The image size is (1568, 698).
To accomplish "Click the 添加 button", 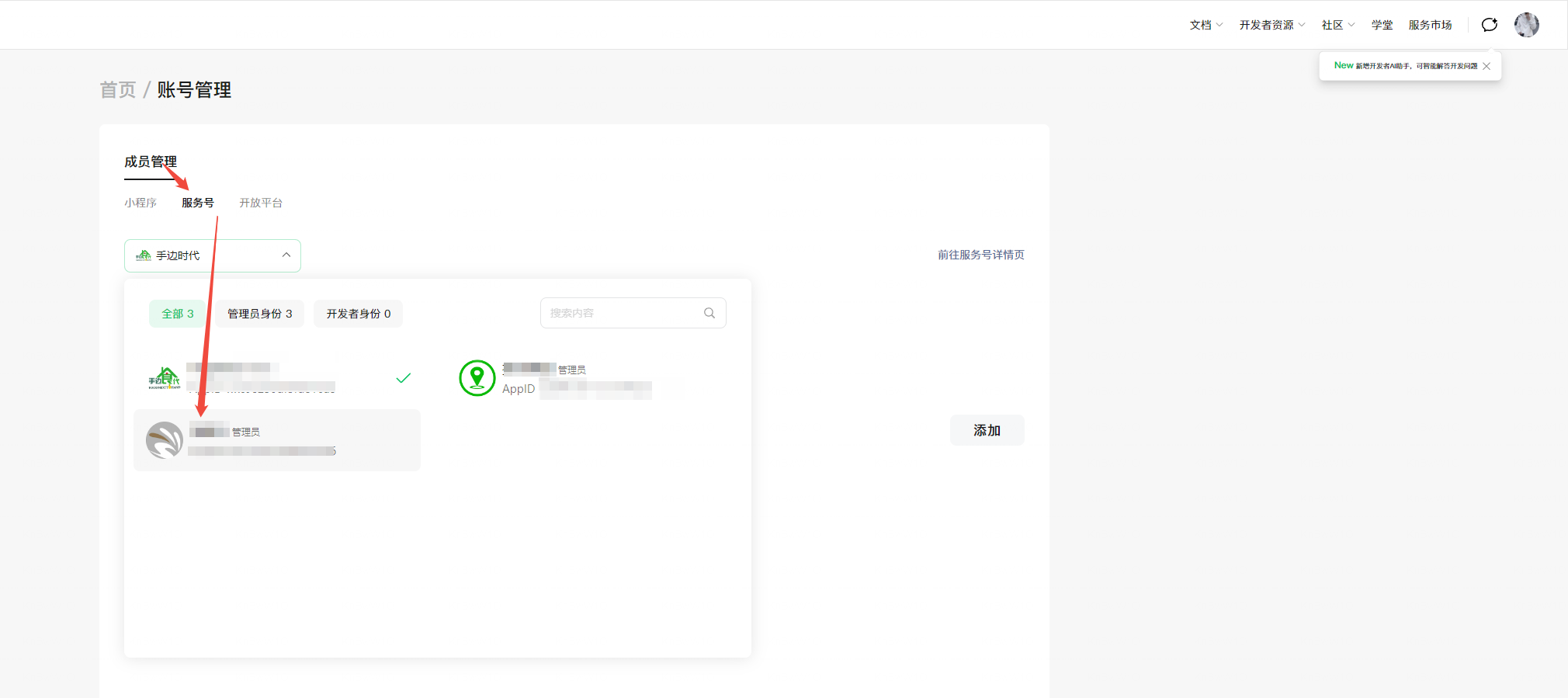I will (987, 430).
